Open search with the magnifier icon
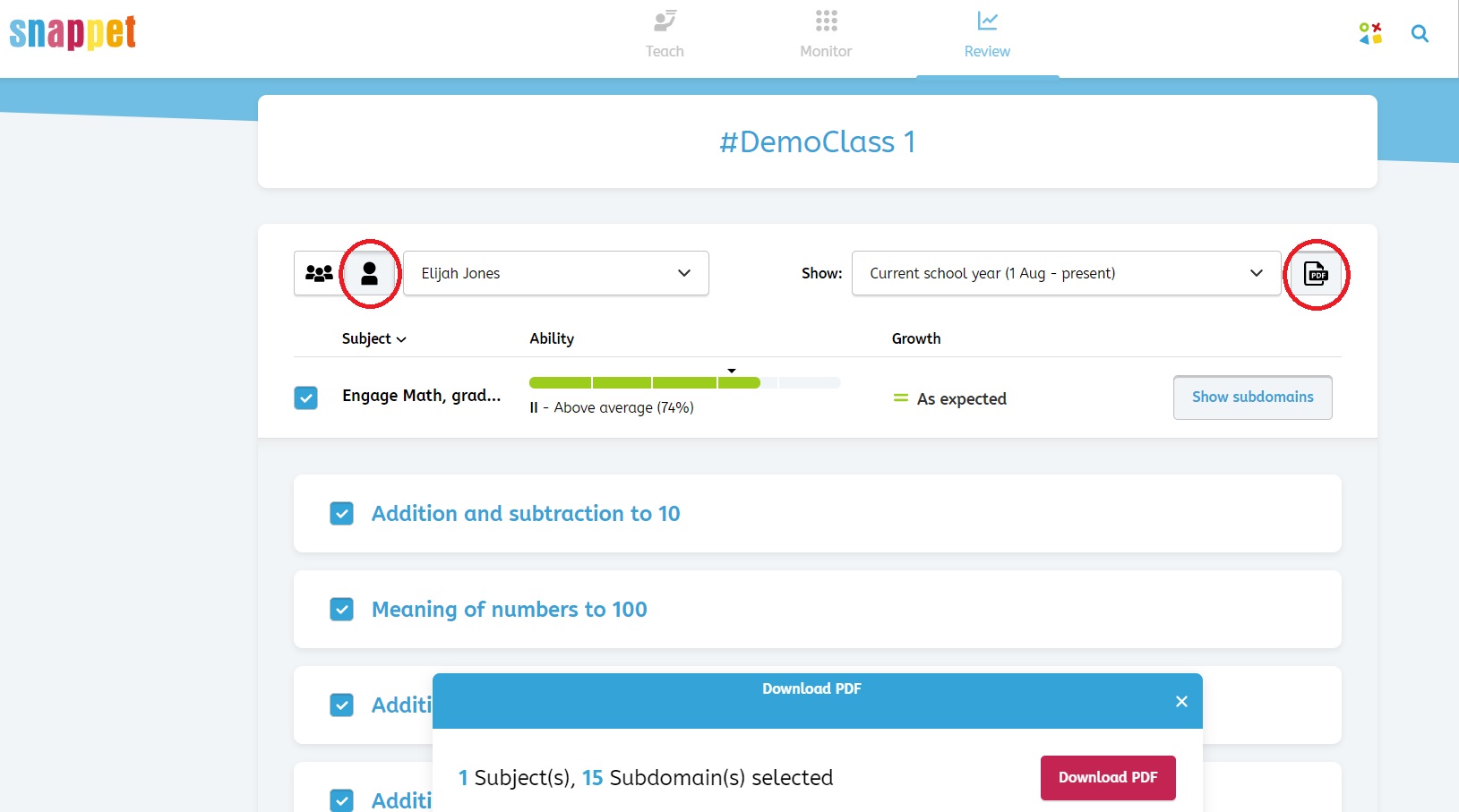 point(1420,33)
